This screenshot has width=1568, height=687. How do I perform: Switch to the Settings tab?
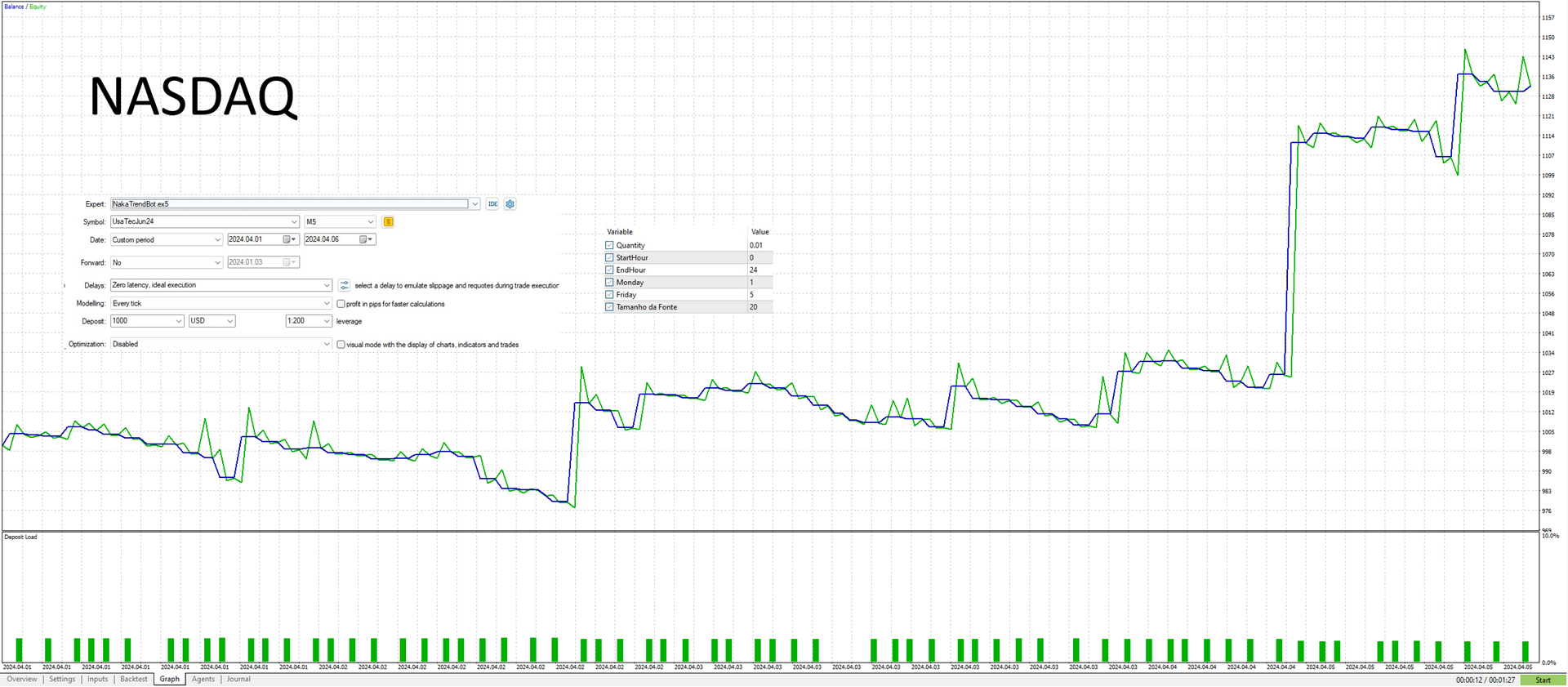[62, 680]
